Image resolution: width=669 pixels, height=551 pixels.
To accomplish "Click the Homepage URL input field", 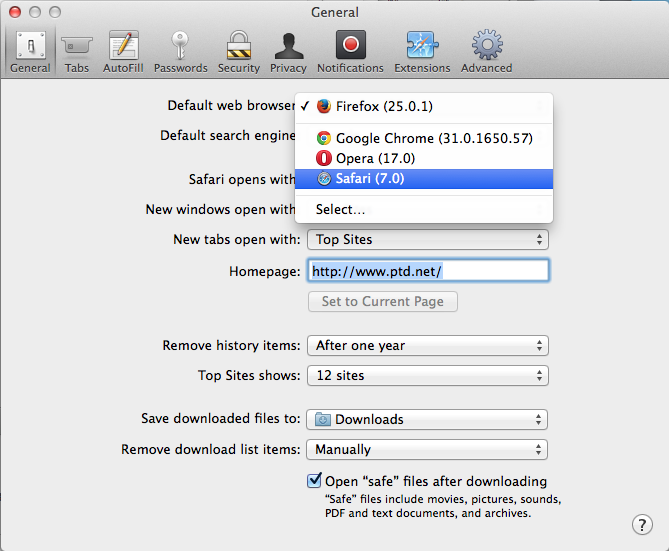I will [x=428, y=270].
